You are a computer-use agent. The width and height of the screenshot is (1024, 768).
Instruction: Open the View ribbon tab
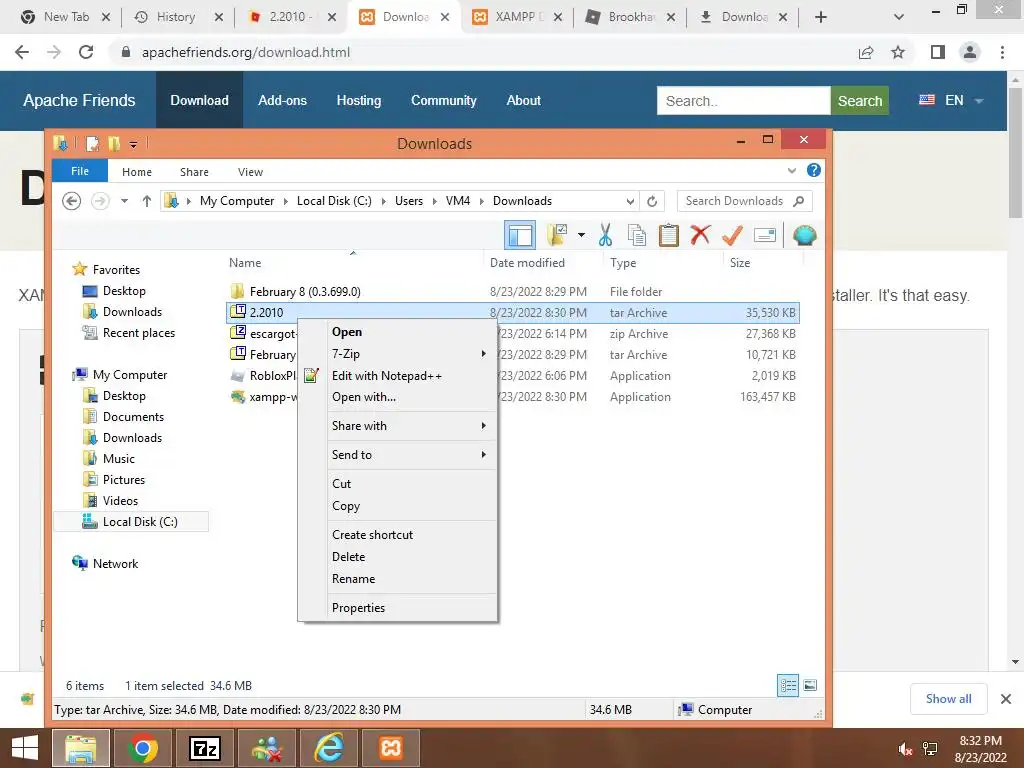[250, 172]
